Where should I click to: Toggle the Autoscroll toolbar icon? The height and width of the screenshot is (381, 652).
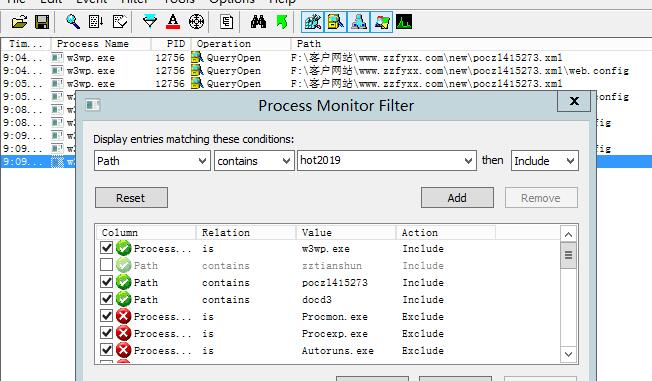[96, 22]
